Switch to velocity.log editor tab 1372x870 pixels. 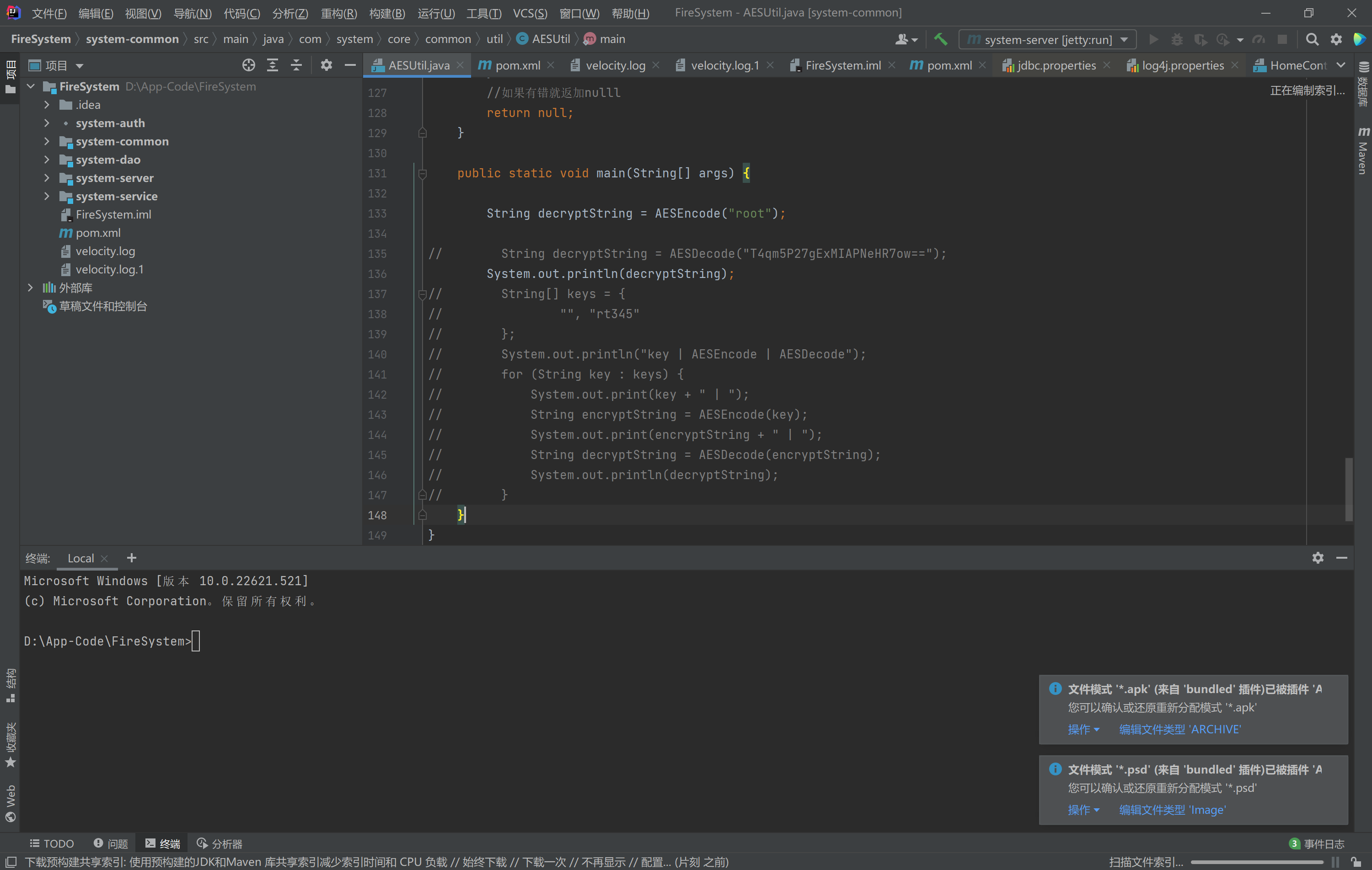615,65
